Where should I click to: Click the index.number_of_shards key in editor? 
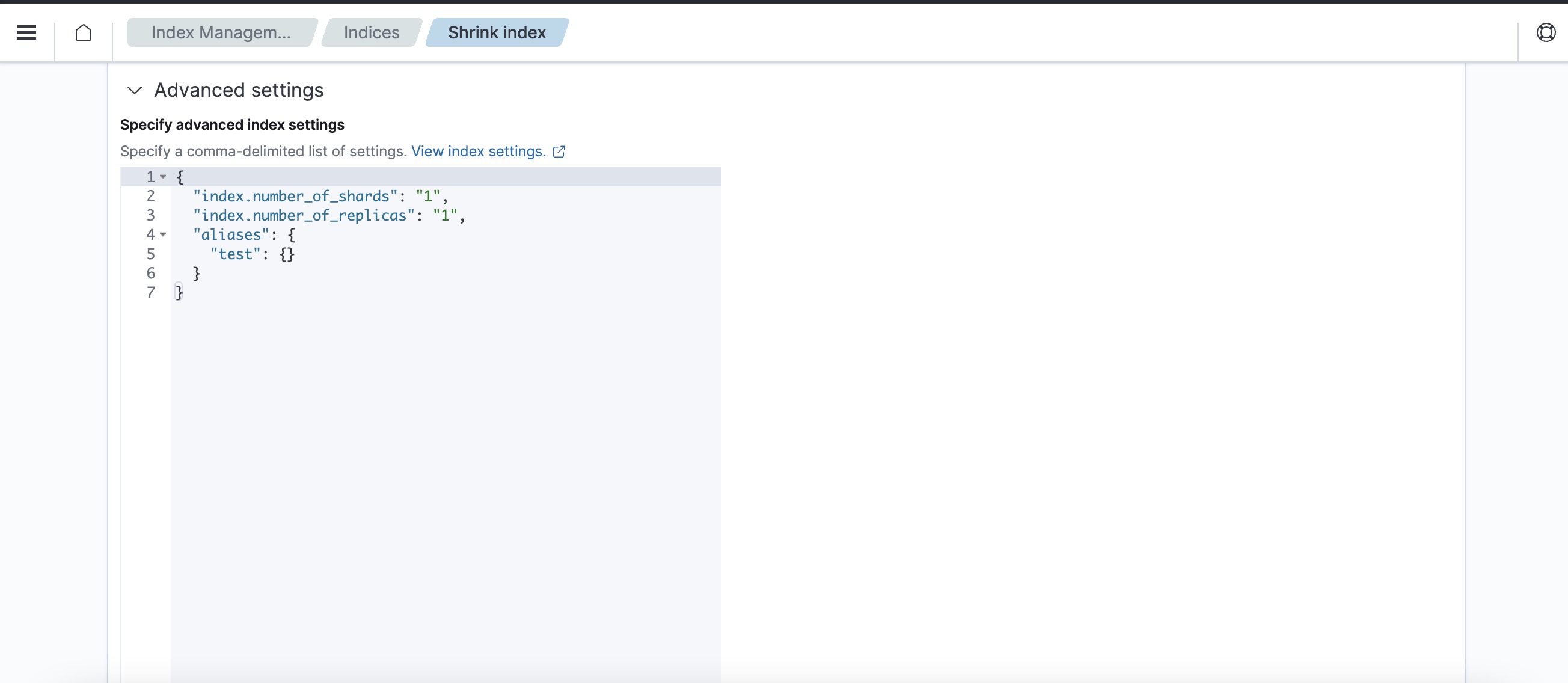click(295, 196)
